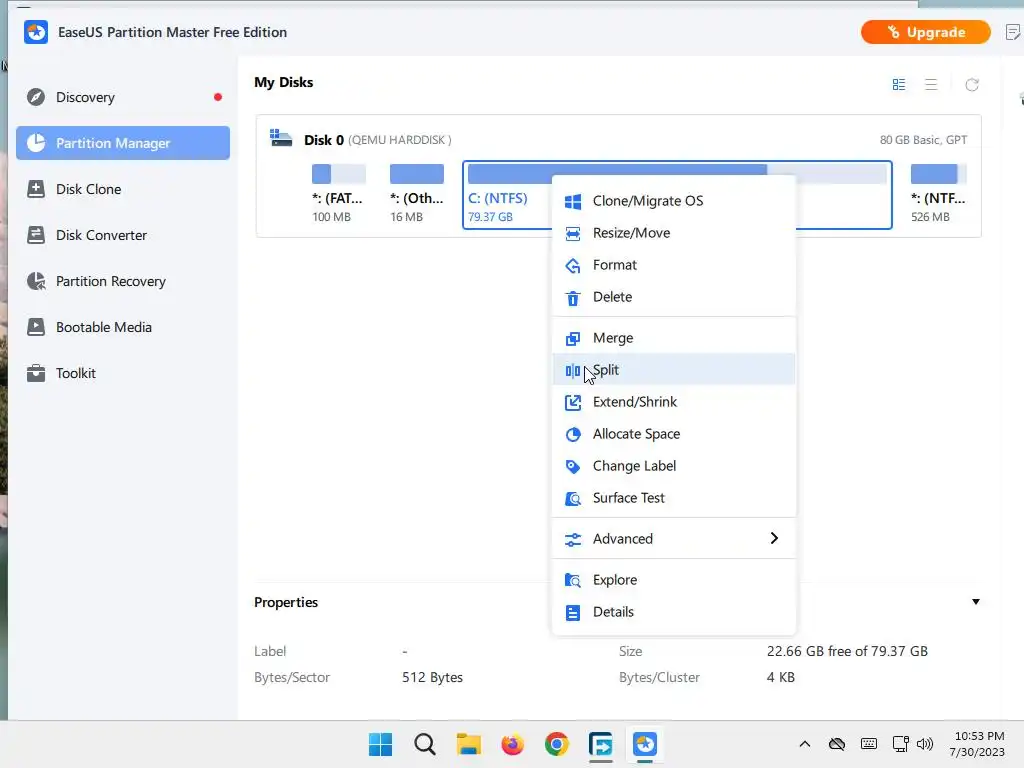Click the Allocate Space pie icon
The width and height of the screenshot is (1024, 768).
tap(573, 434)
